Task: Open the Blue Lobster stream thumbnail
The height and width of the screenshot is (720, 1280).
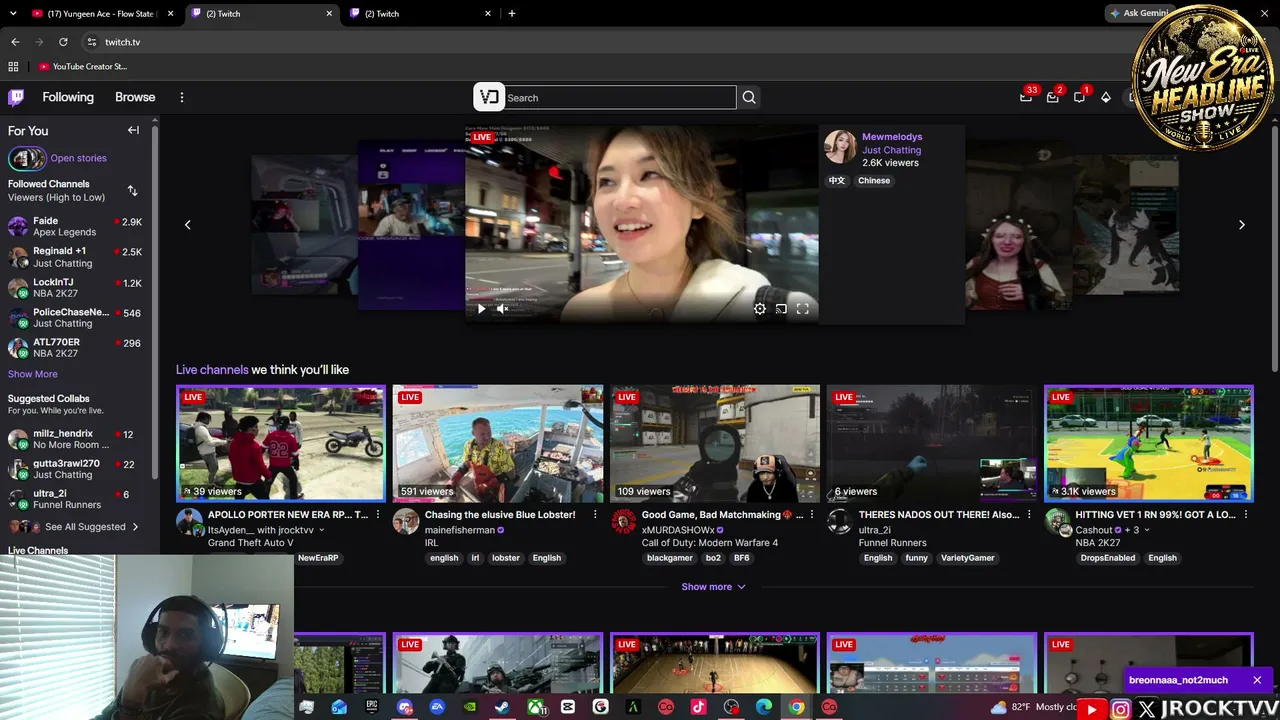Action: tap(498, 443)
